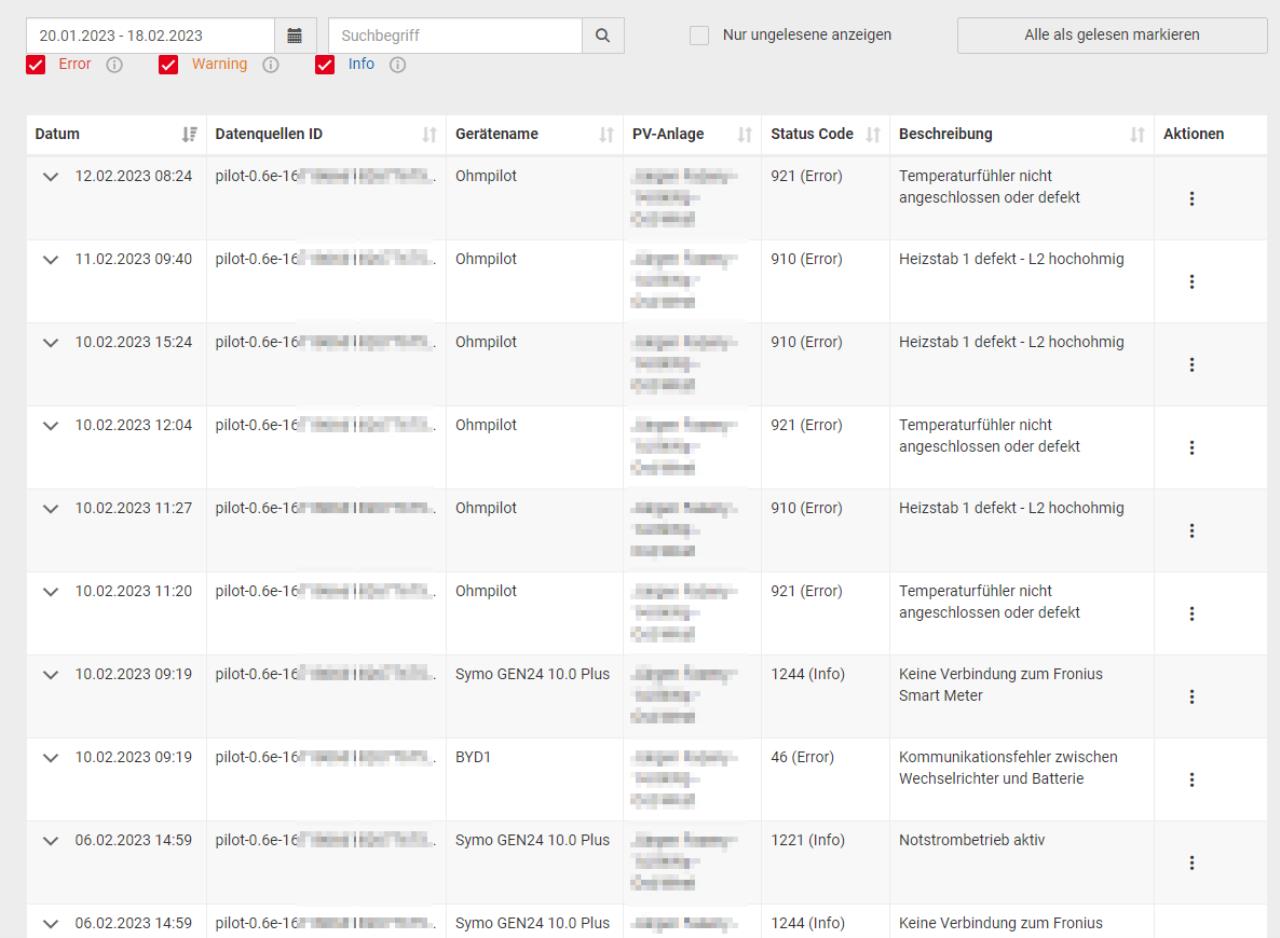Open actions menu for 10.02.2023 11:20 row
This screenshot has width=1280, height=938.
coord(1191,614)
